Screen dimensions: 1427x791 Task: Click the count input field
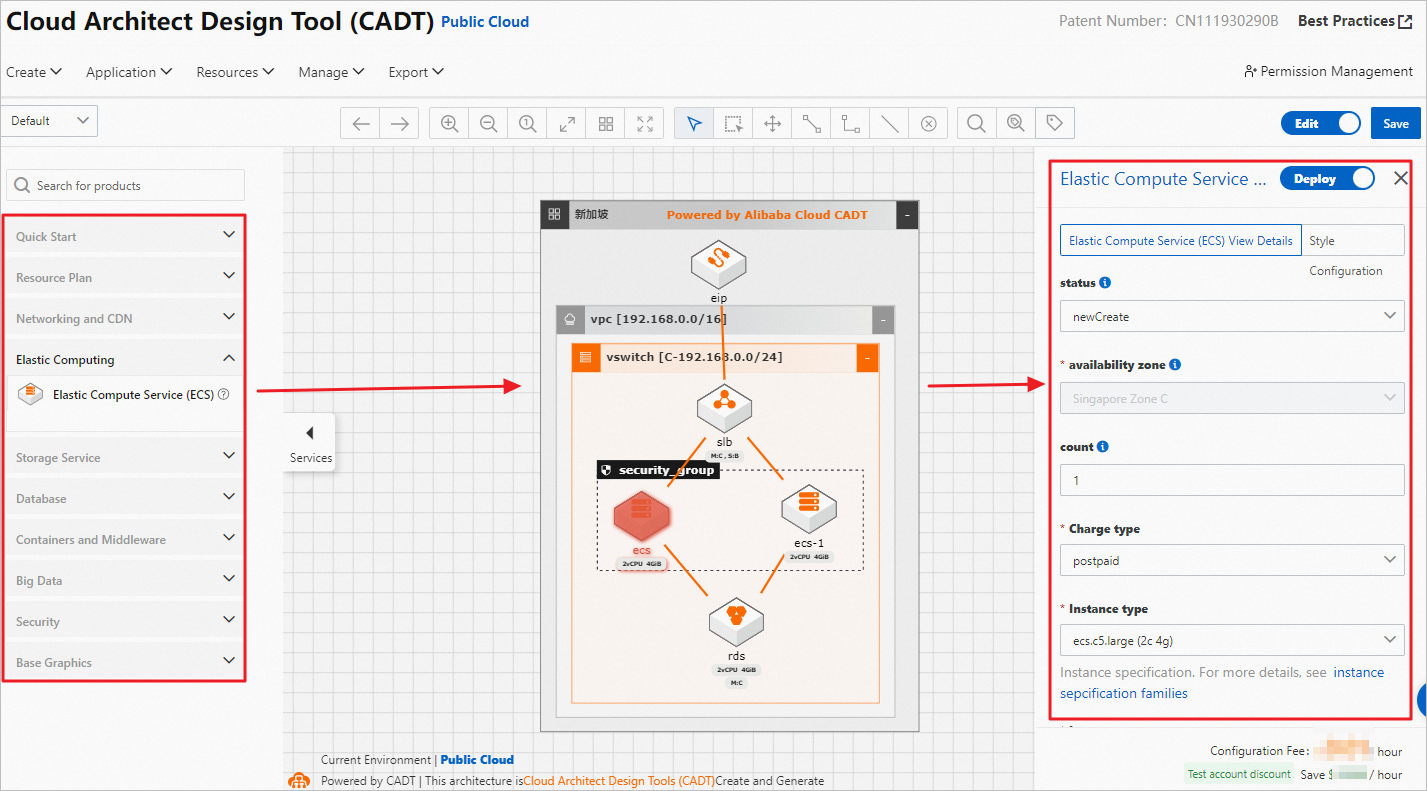(x=1232, y=480)
